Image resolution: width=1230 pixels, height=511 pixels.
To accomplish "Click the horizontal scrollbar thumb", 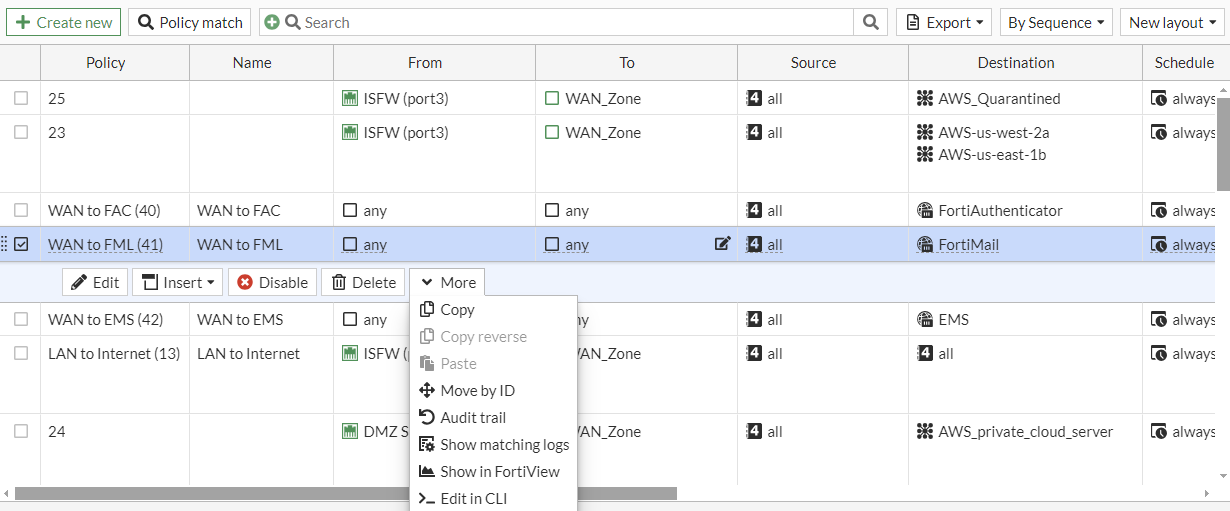I will point(345,493).
